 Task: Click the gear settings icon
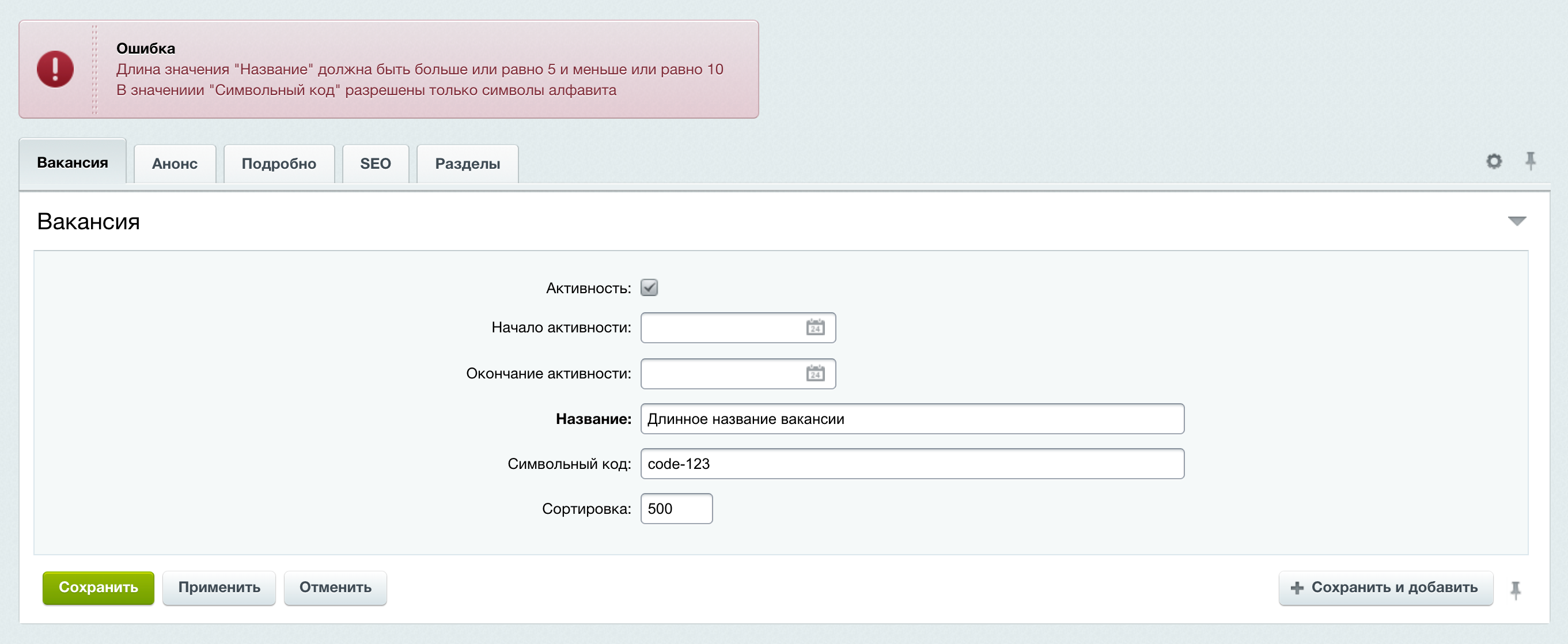[x=1493, y=161]
